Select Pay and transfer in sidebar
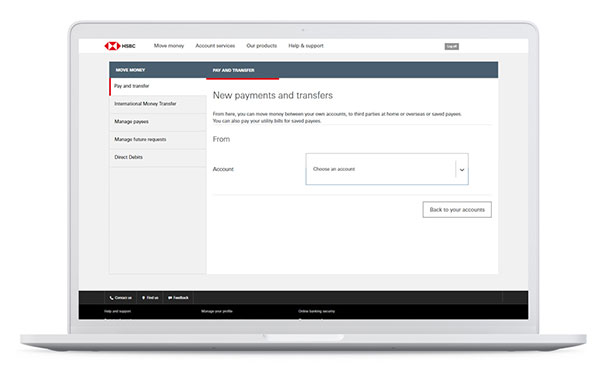This screenshot has height=389, width=600. [158, 86]
